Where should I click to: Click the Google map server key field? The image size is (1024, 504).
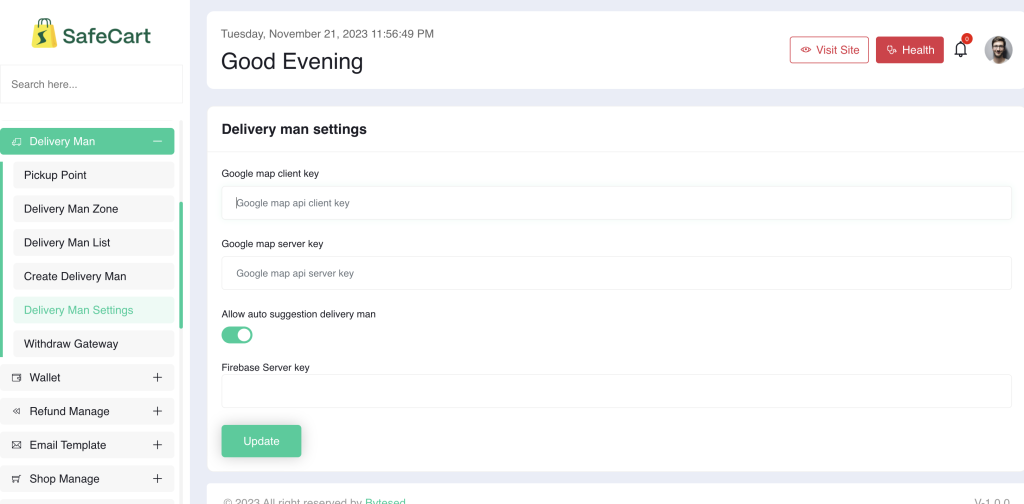616,273
